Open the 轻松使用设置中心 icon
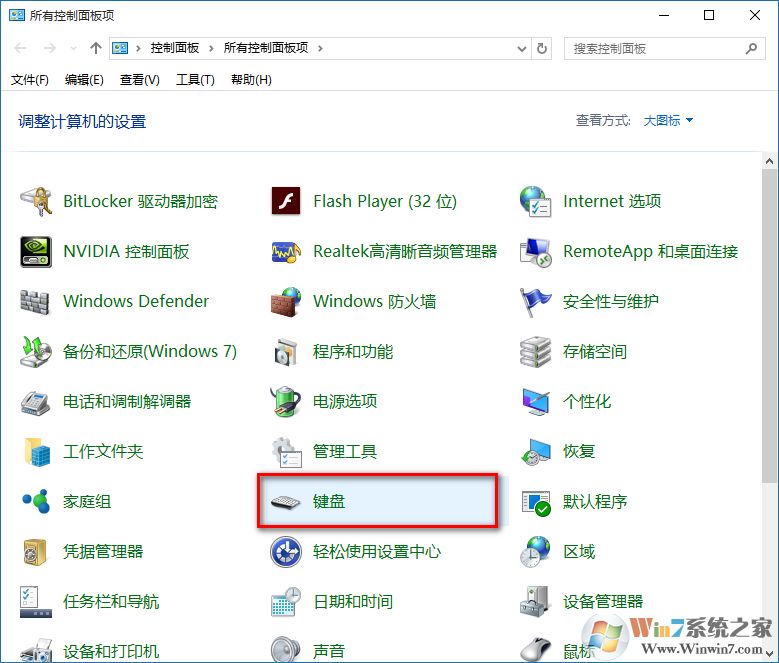This screenshot has height=663, width=779. pos(286,552)
